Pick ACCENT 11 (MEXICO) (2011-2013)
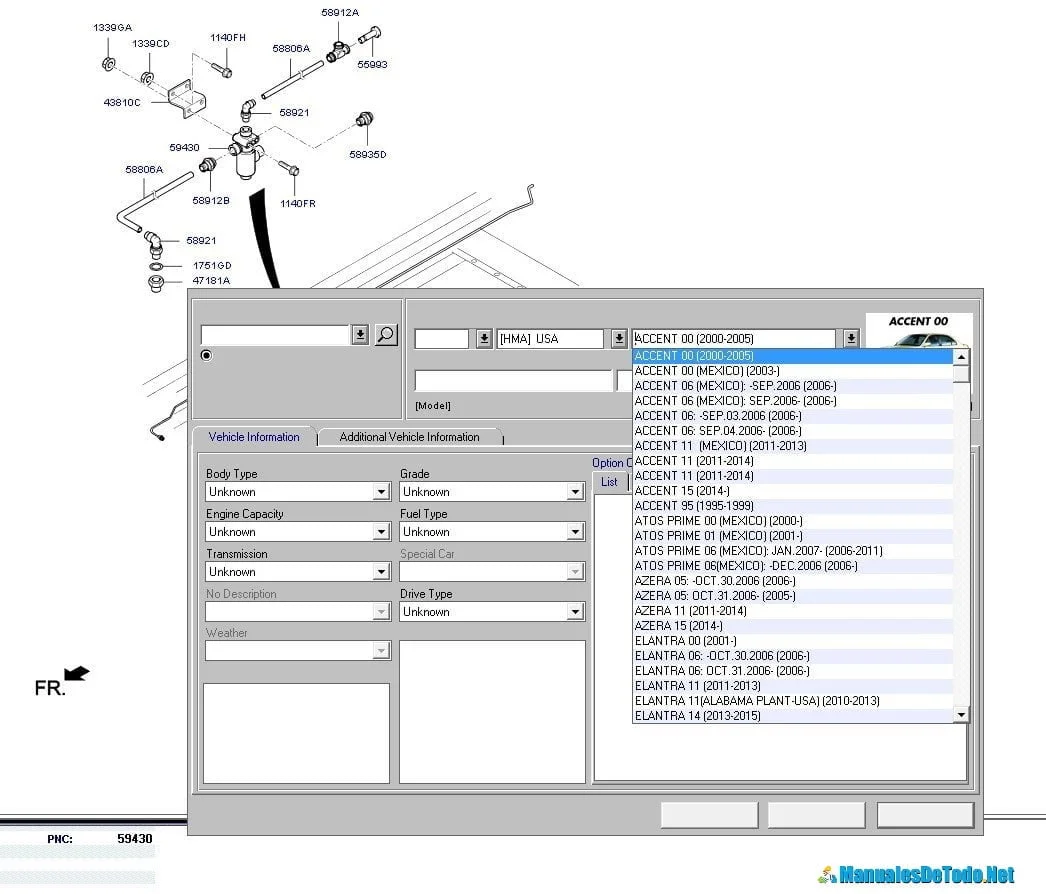Screen dimensions: 1046x894 click(x=793, y=446)
